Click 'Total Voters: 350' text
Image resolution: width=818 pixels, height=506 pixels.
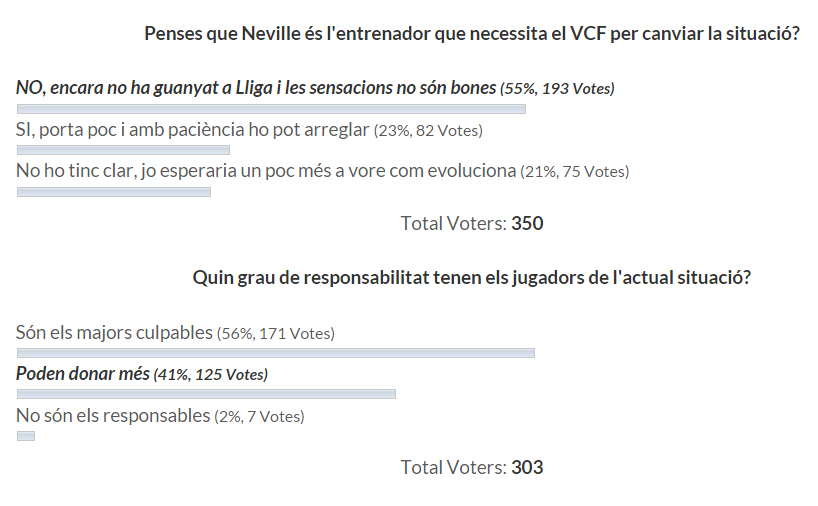click(472, 223)
